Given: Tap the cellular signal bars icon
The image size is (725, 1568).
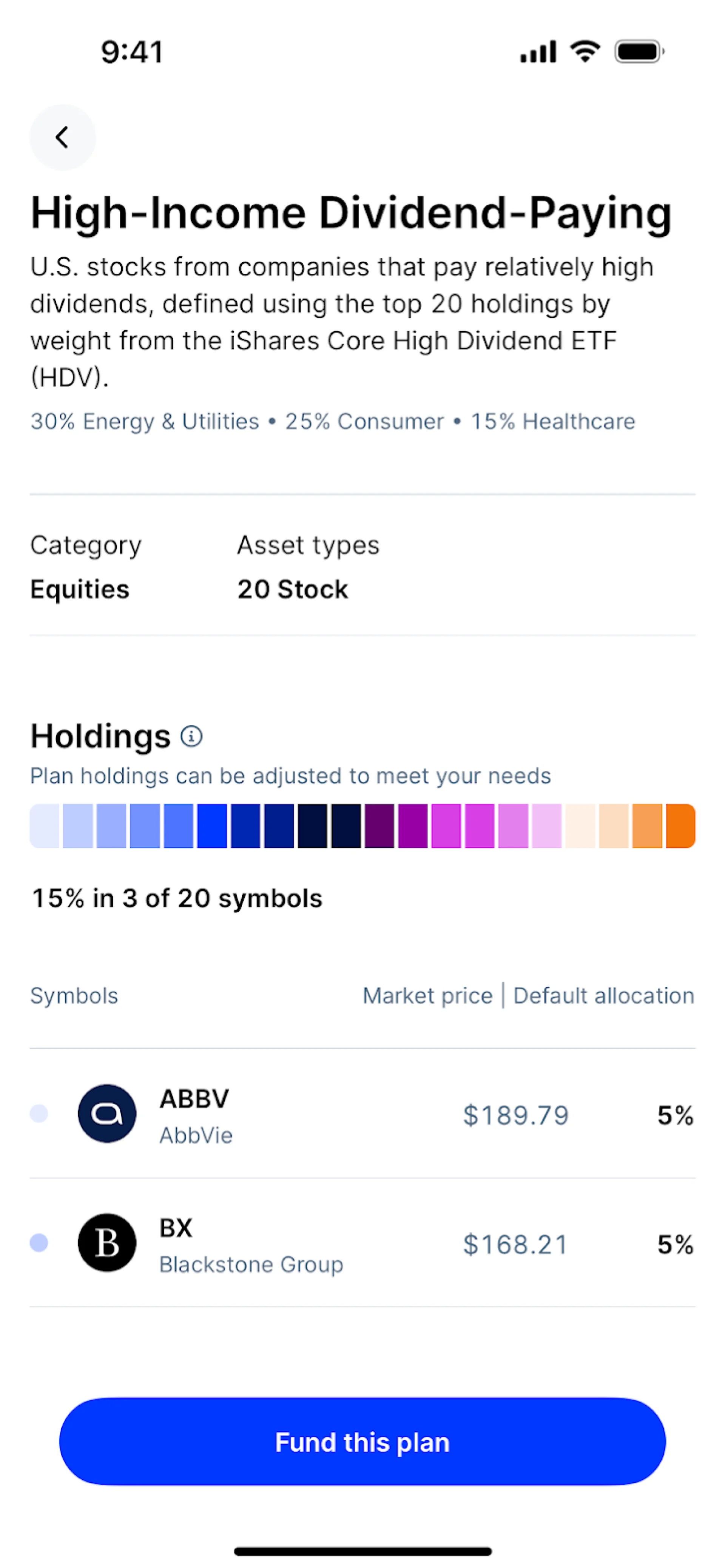Looking at the screenshot, I should pos(538,52).
